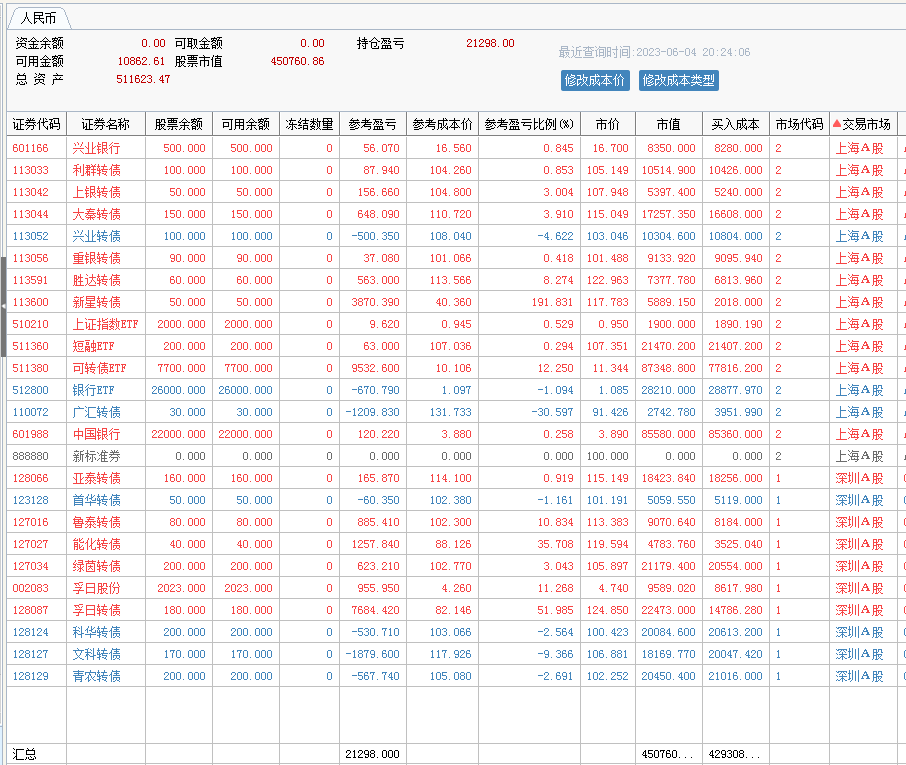The width and height of the screenshot is (906, 765).
Task: Sort by 参考成本价 column header
Action: pos(443,124)
